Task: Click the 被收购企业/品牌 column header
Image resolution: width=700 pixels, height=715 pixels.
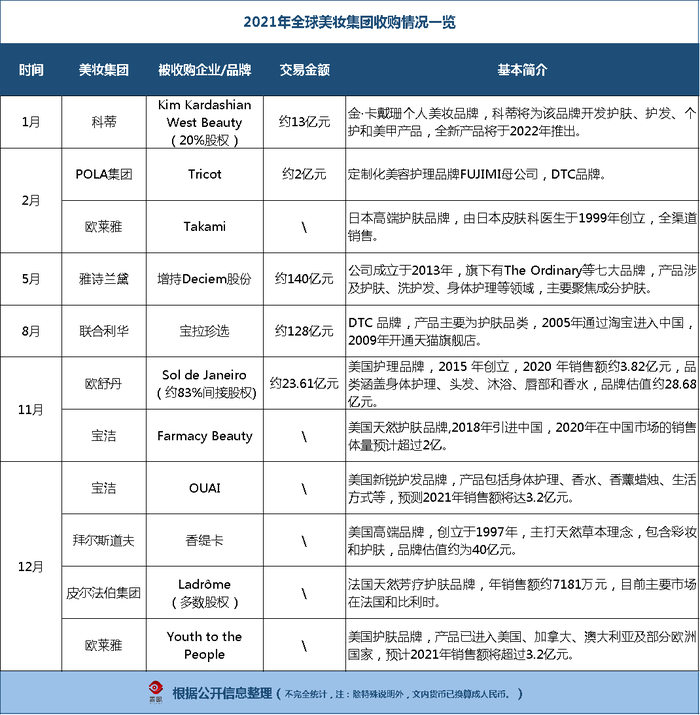Action: pos(204,70)
